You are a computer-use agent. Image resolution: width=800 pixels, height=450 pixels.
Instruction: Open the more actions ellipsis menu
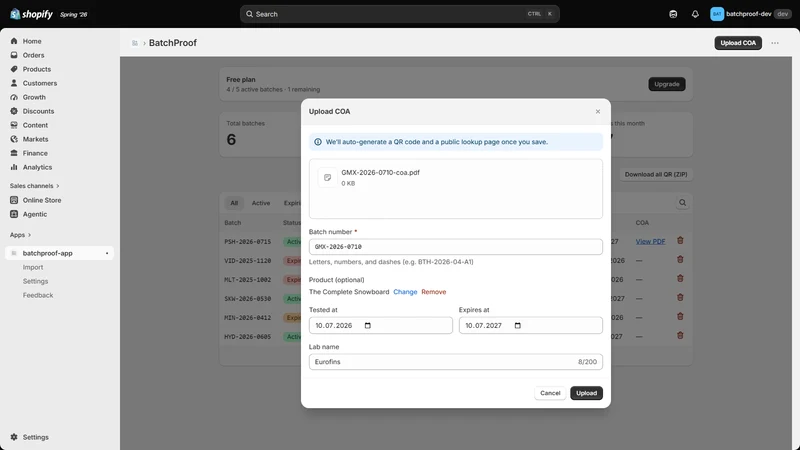774,43
